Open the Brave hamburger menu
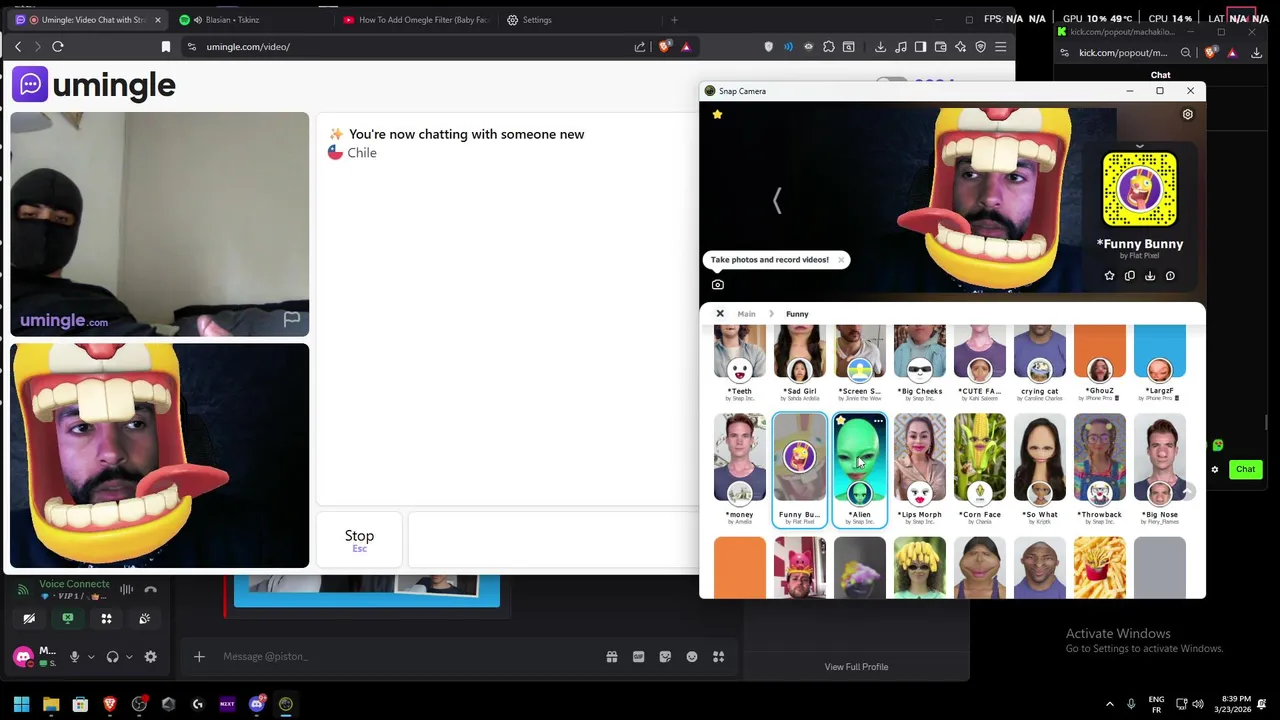Image resolution: width=1280 pixels, height=720 pixels. click(1000, 46)
